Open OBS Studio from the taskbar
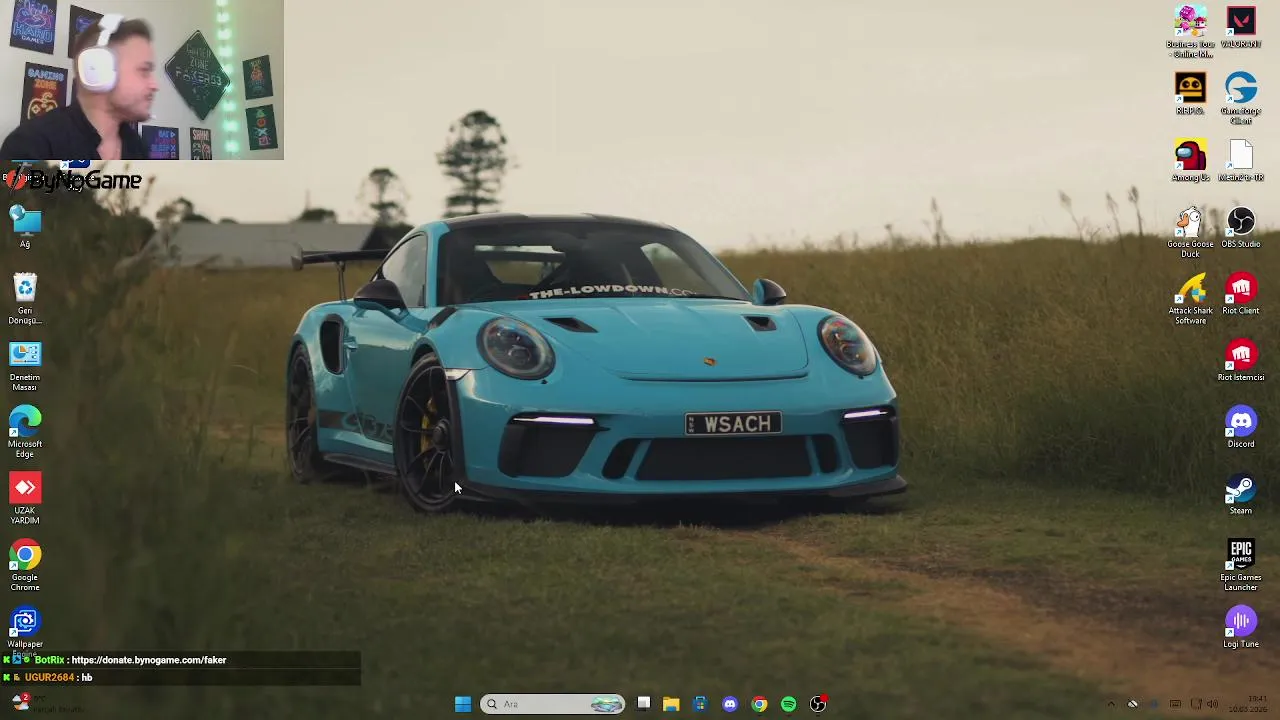Image resolution: width=1280 pixels, height=720 pixels. 818,704
